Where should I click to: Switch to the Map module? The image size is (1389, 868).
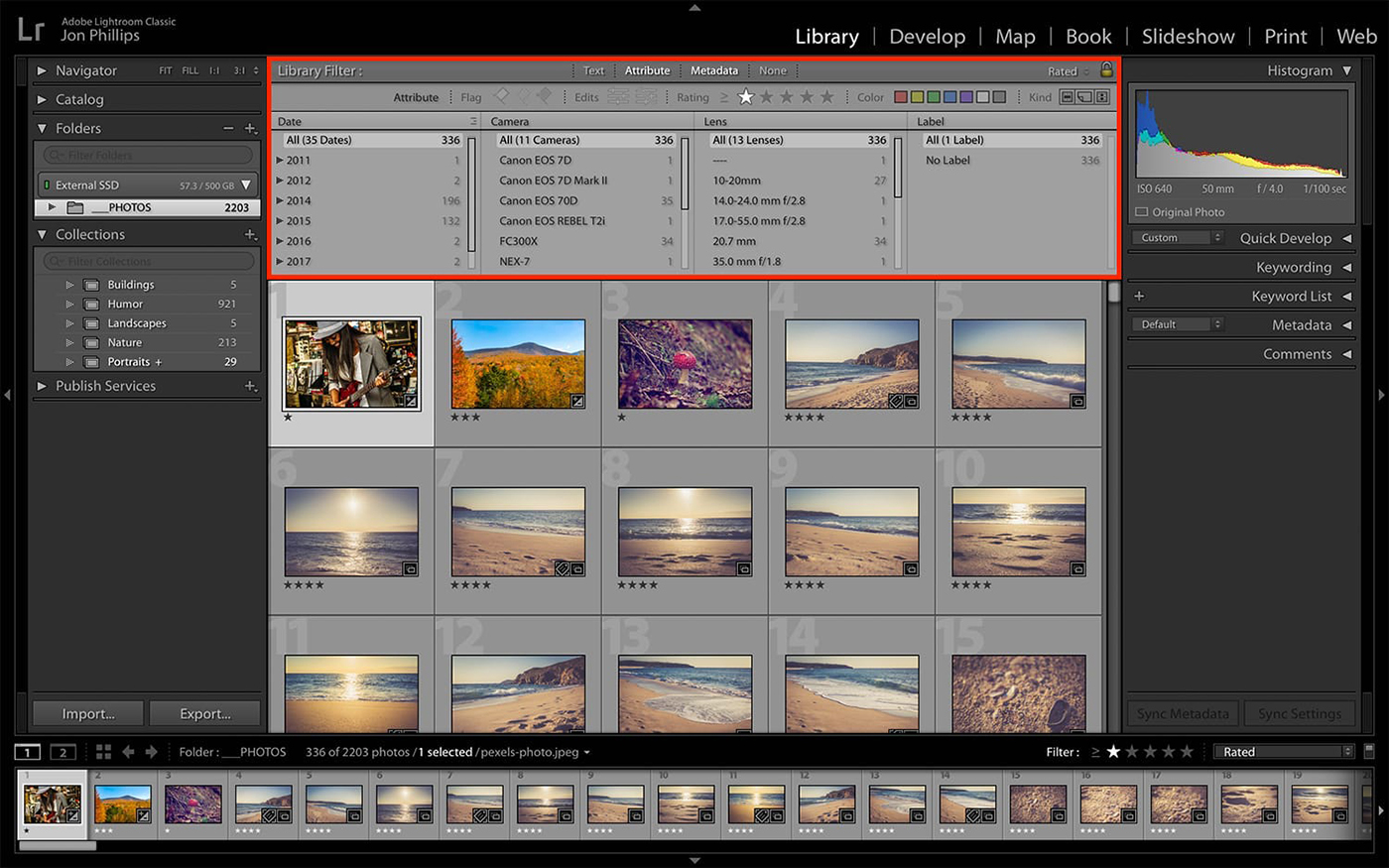click(x=1015, y=36)
